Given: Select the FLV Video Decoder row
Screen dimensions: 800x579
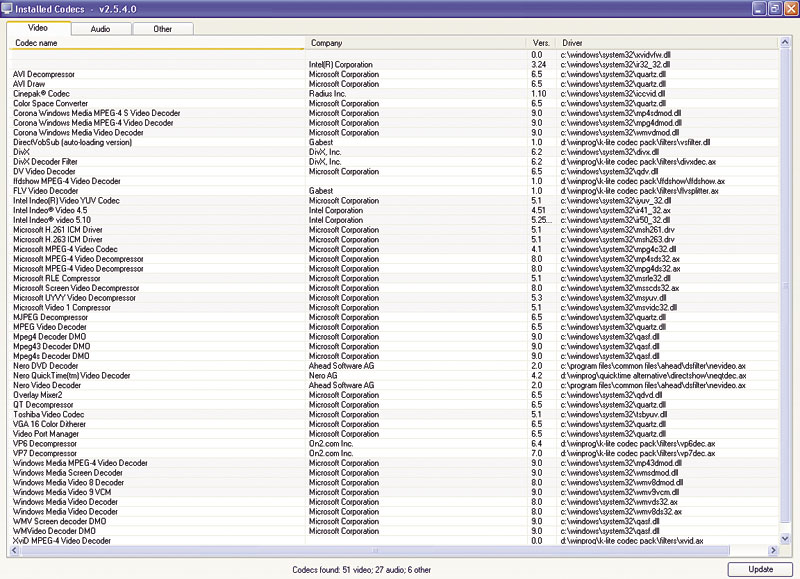Looking at the screenshot, I should 394,190.
